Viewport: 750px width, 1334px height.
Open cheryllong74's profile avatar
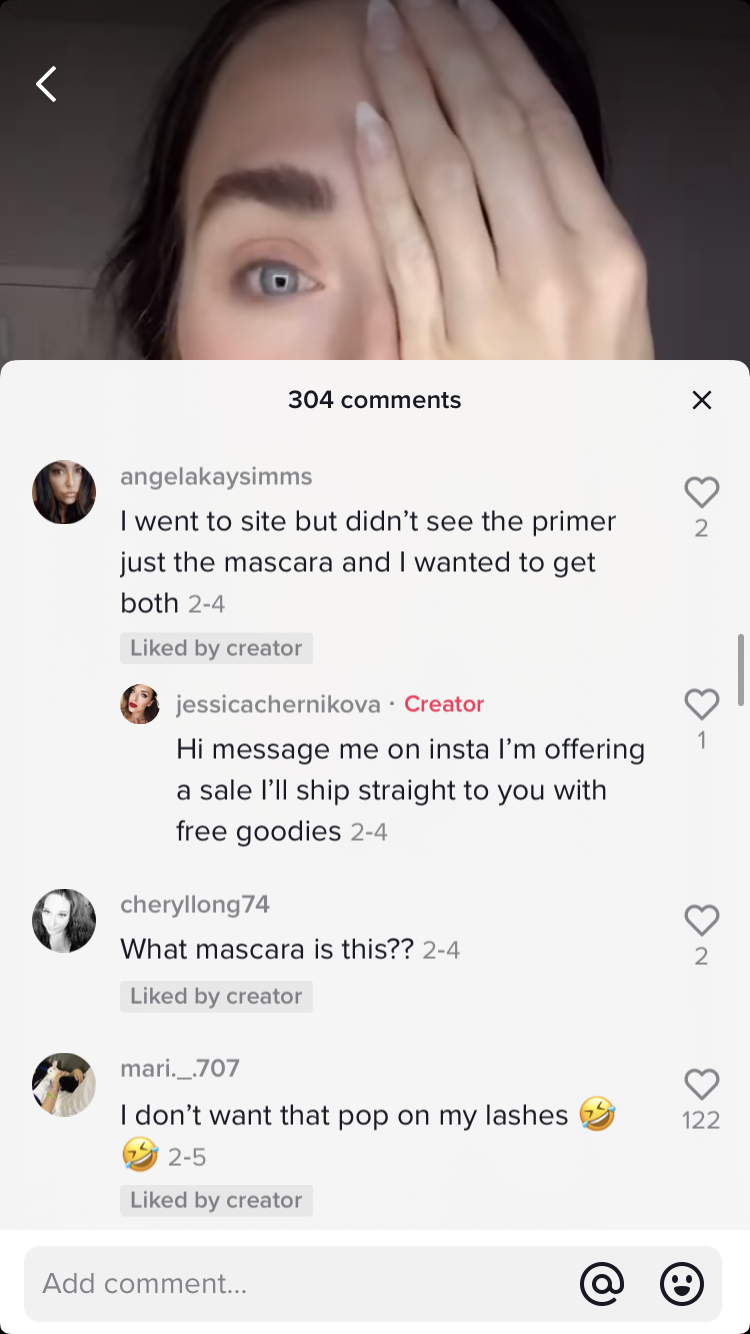(64, 920)
